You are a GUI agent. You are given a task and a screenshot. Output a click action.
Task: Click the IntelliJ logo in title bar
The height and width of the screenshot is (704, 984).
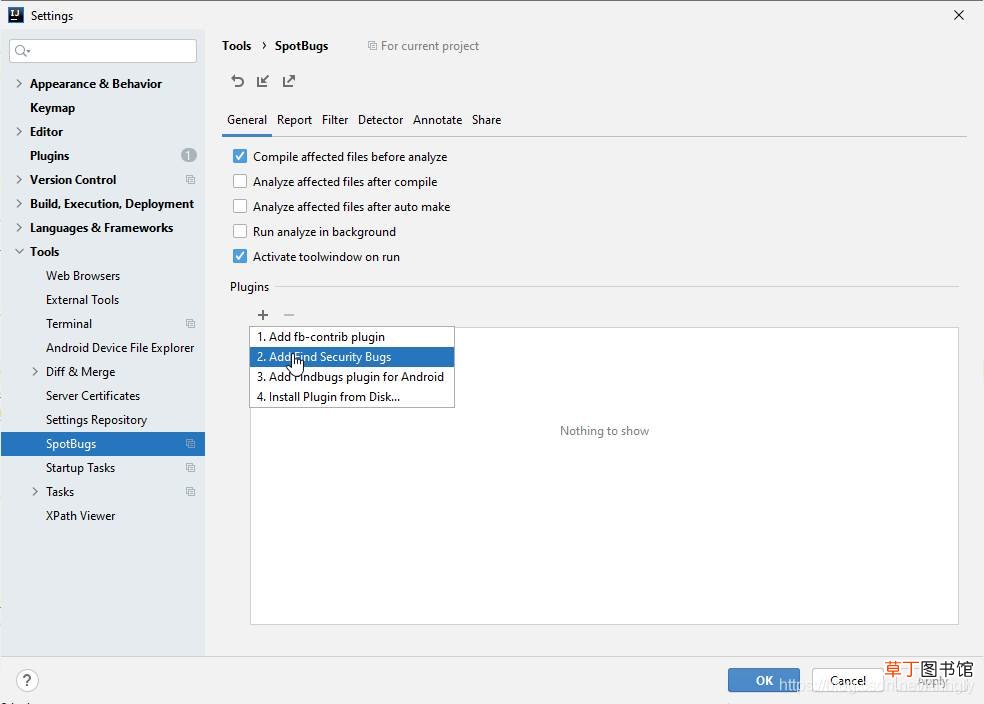point(16,15)
